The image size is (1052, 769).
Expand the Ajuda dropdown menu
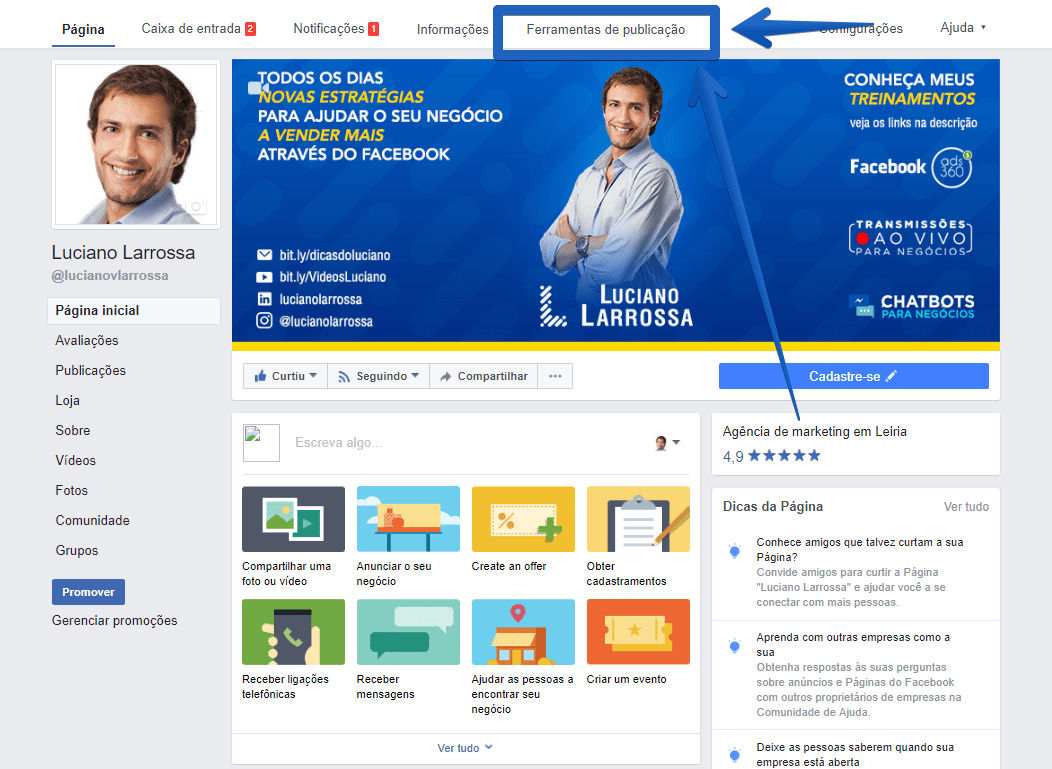[x=963, y=28]
